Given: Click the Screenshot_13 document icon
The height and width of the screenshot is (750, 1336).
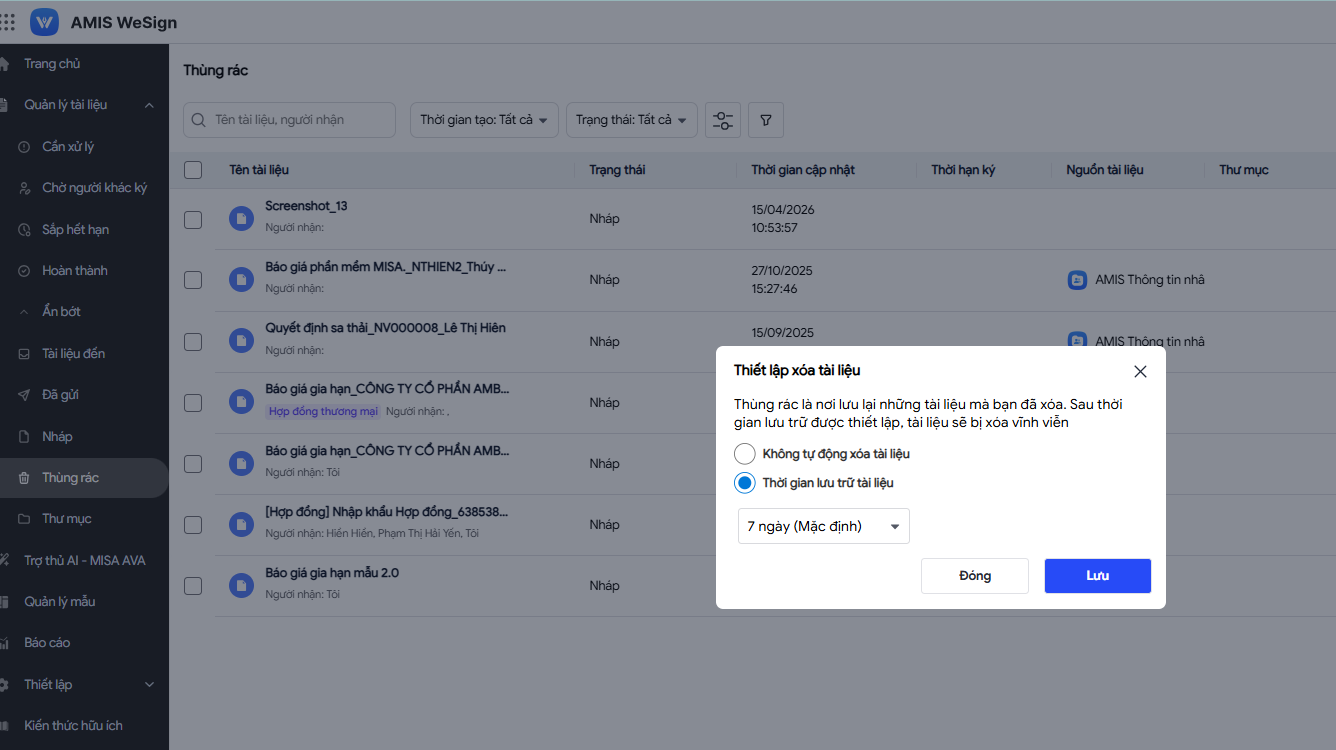Looking at the screenshot, I should pos(241,218).
